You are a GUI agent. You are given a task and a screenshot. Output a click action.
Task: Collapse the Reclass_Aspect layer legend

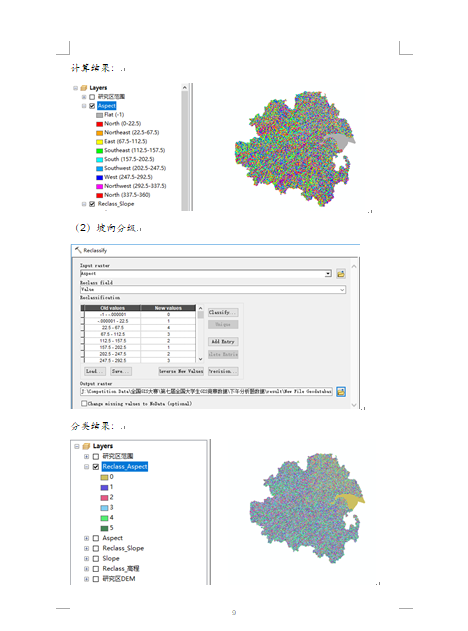click(x=87, y=467)
